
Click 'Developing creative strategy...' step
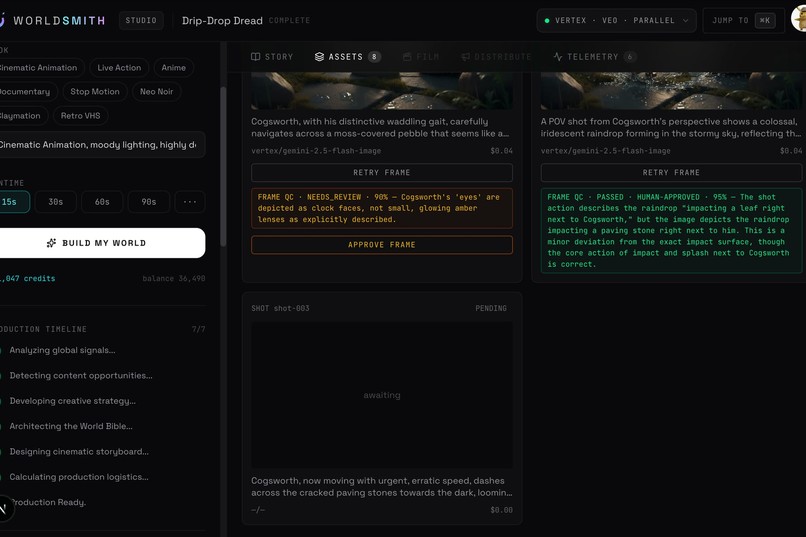(72, 401)
